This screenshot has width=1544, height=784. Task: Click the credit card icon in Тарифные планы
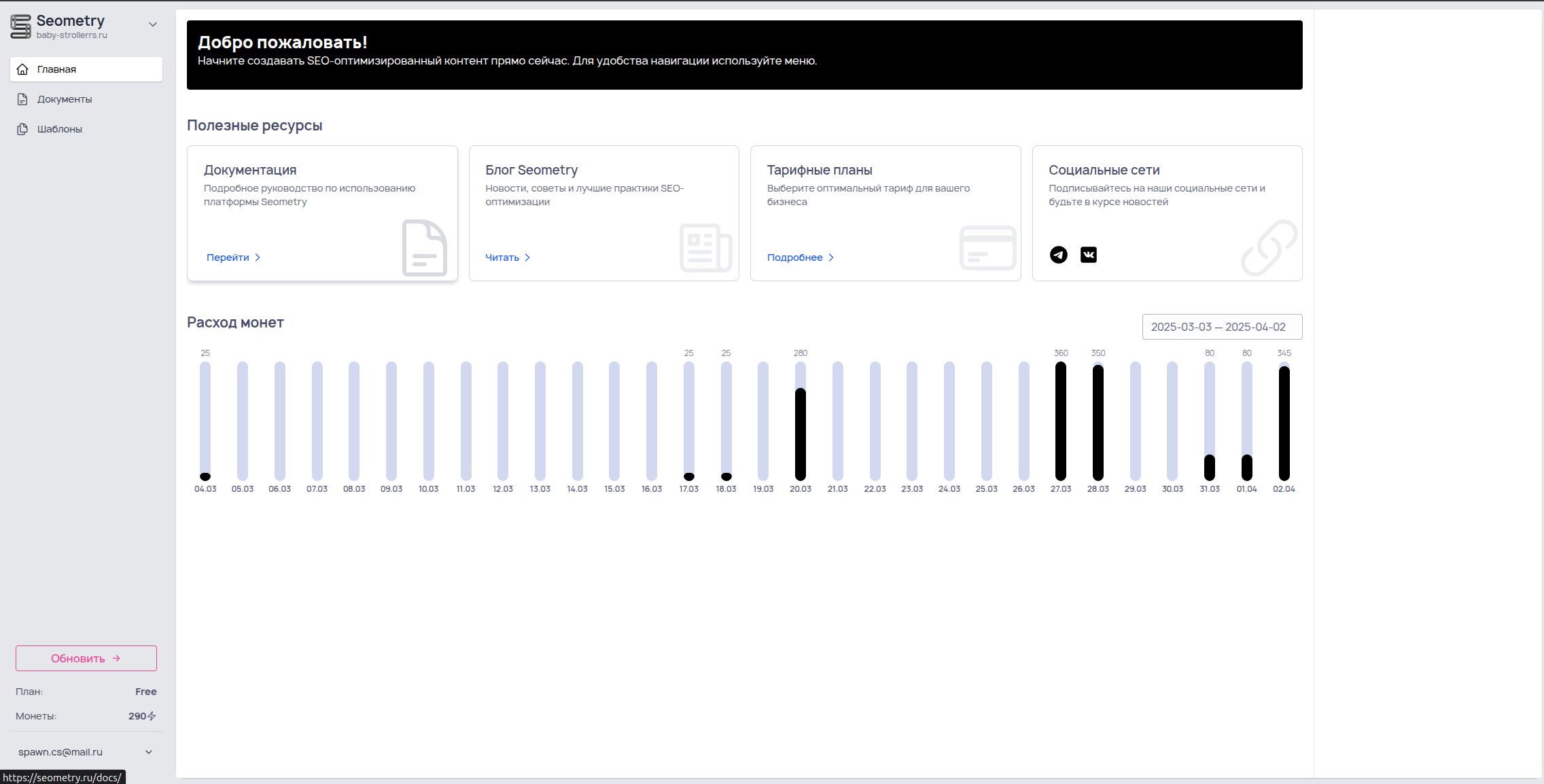987,248
